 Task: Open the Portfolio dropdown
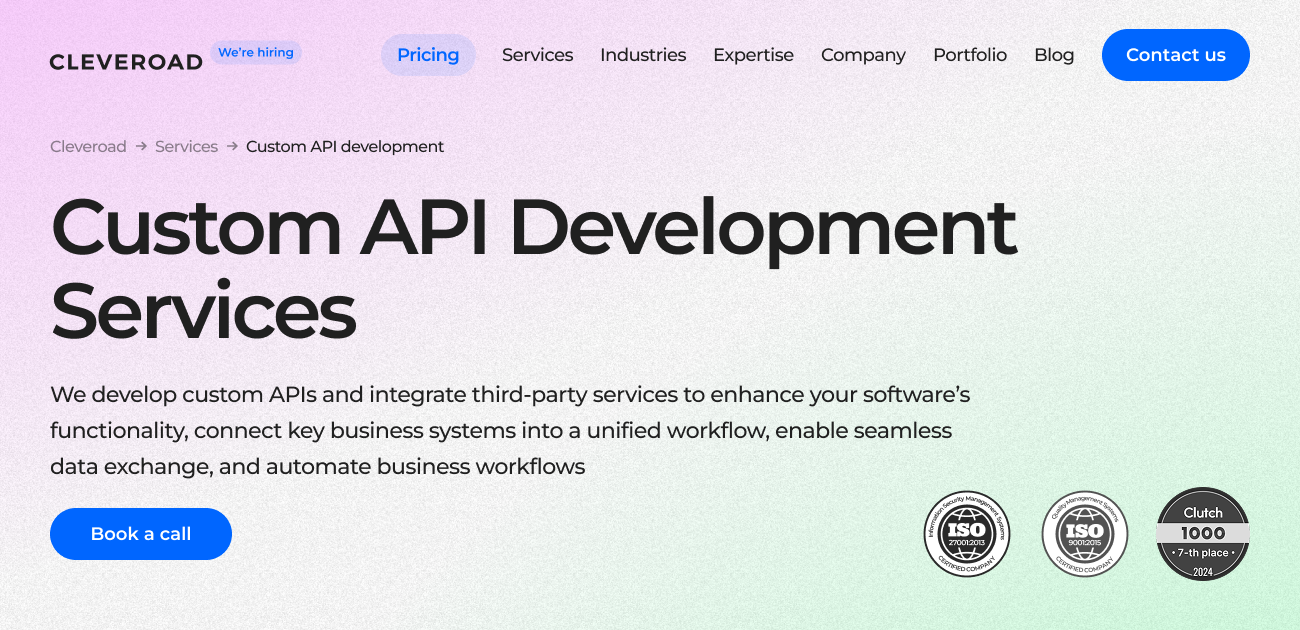970,55
